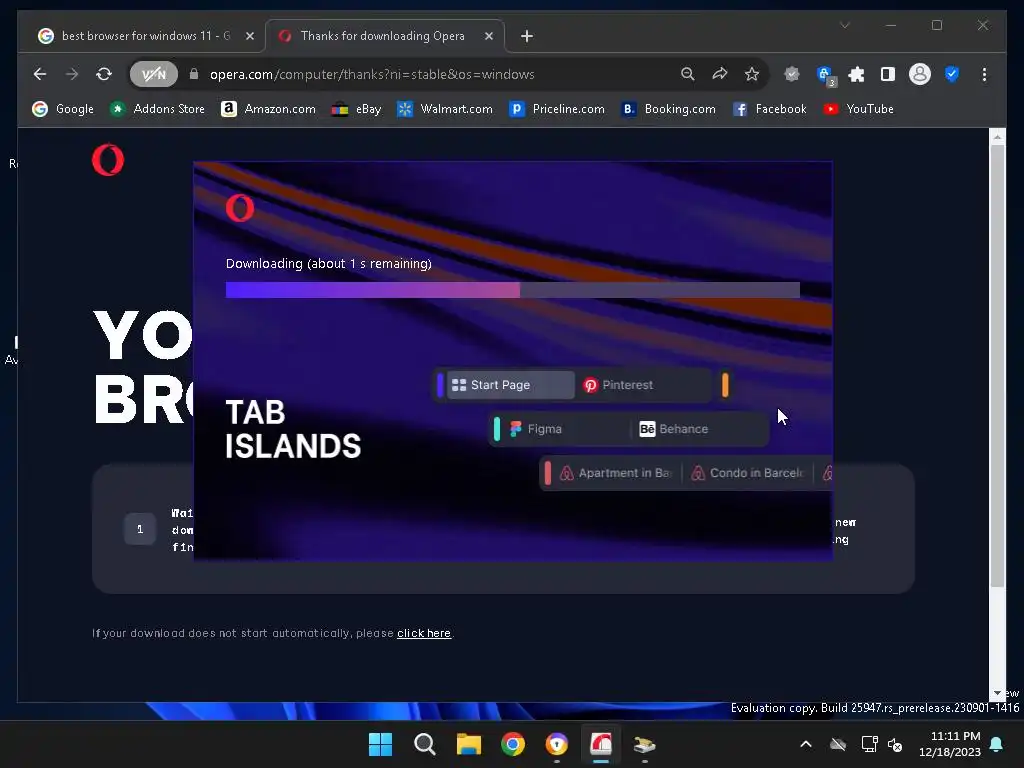
Task: Expand the tab search chevron
Action: [844, 25]
